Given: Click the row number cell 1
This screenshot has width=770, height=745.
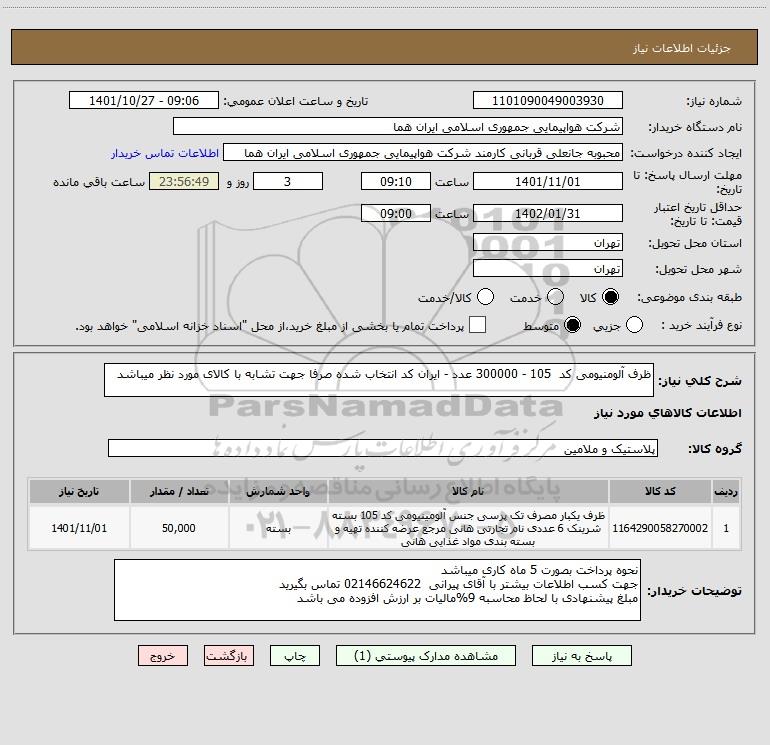Looking at the screenshot, I should [x=726, y=528].
